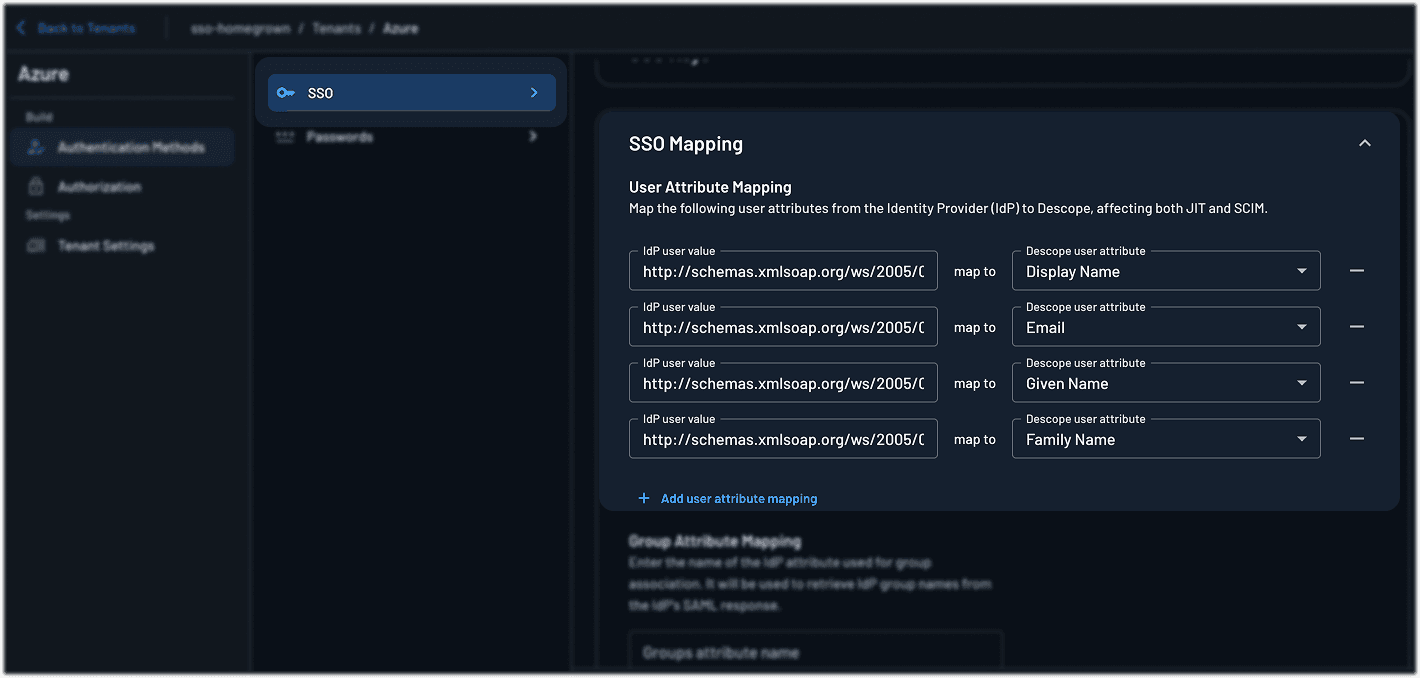The image size is (1420, 678).
Task: Click minus icon beside Given Name
Action: pos(1356,383)
